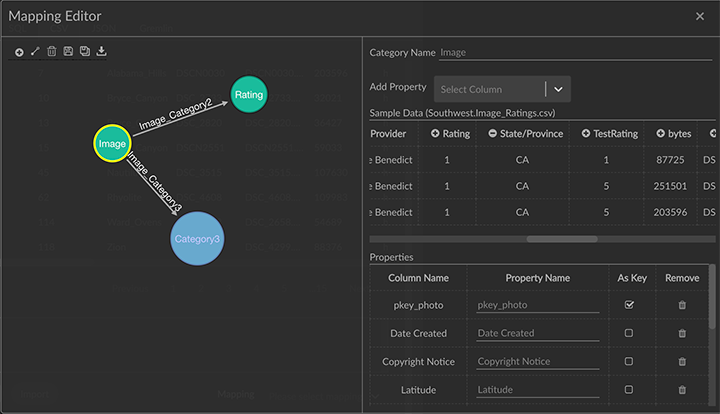Click the add node plus icon in toolbar
Viewport: 720px width, 414px height.
20,51
